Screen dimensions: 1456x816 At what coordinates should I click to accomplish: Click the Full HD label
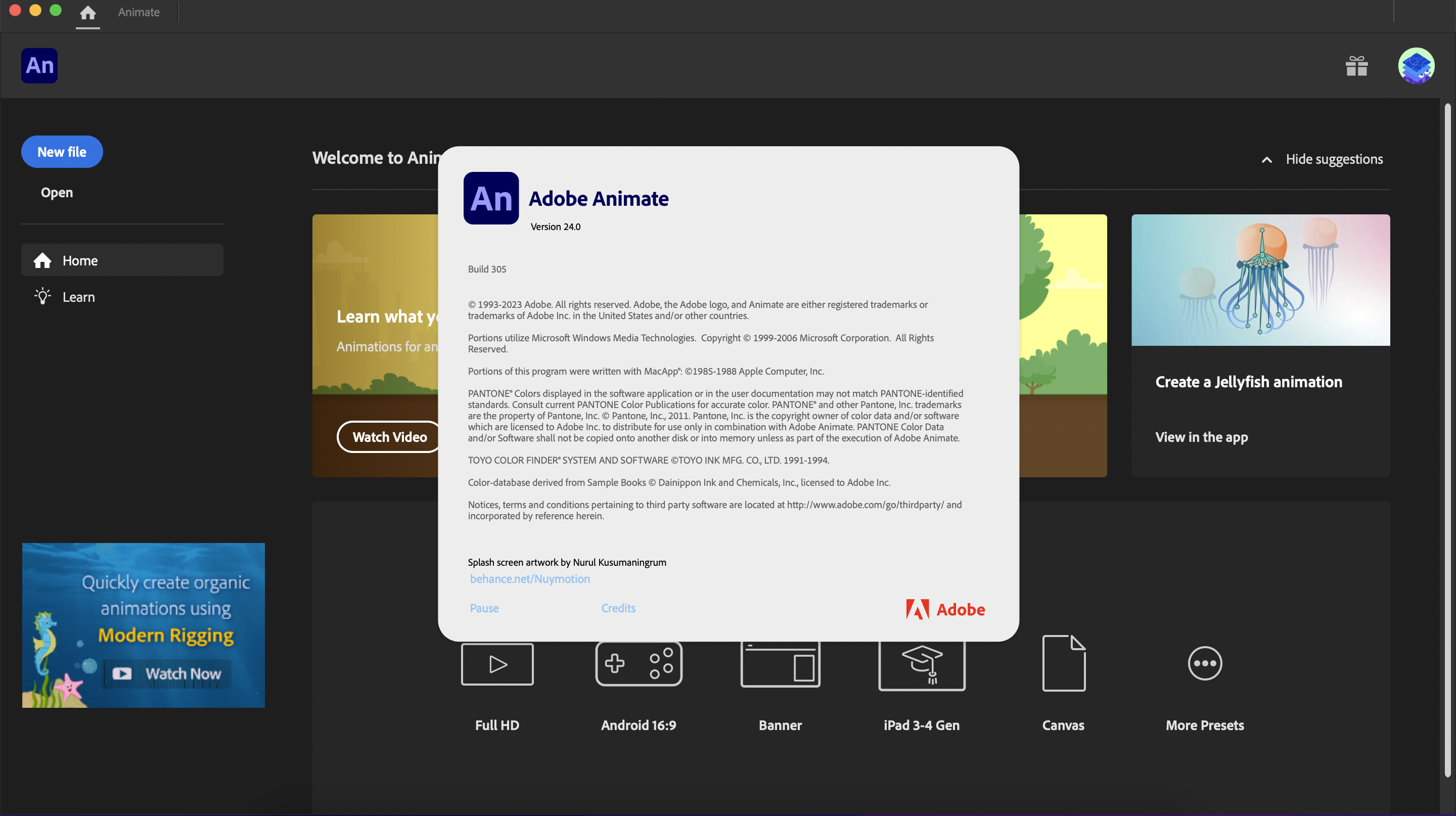pyautogui.click(x=497, y=725)
